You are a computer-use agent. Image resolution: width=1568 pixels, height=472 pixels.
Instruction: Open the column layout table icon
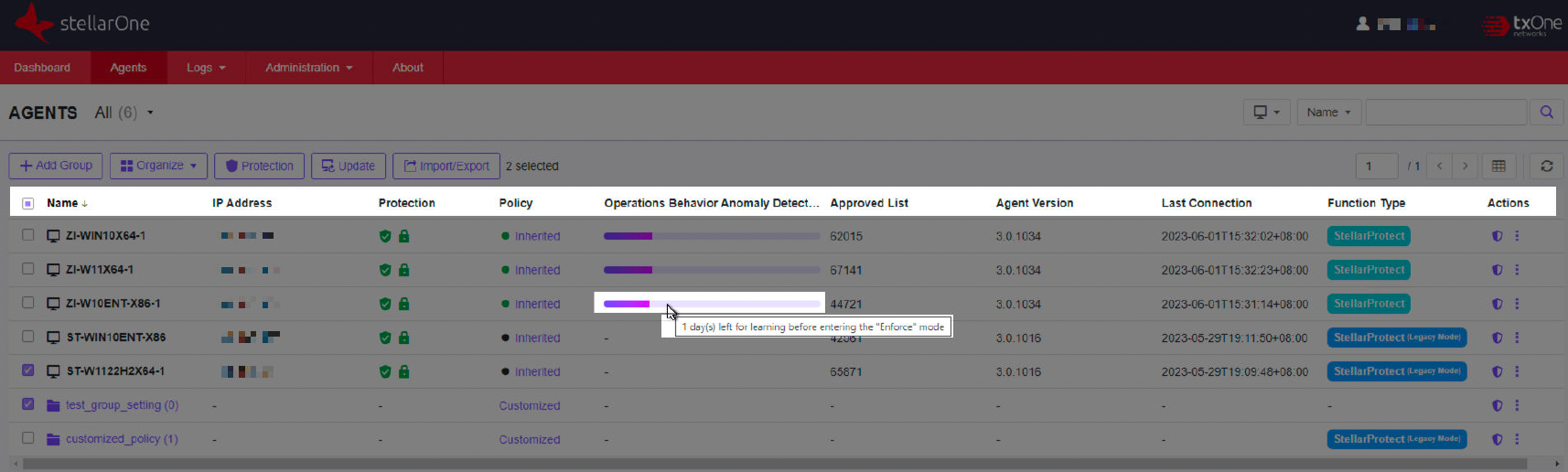1498,166
